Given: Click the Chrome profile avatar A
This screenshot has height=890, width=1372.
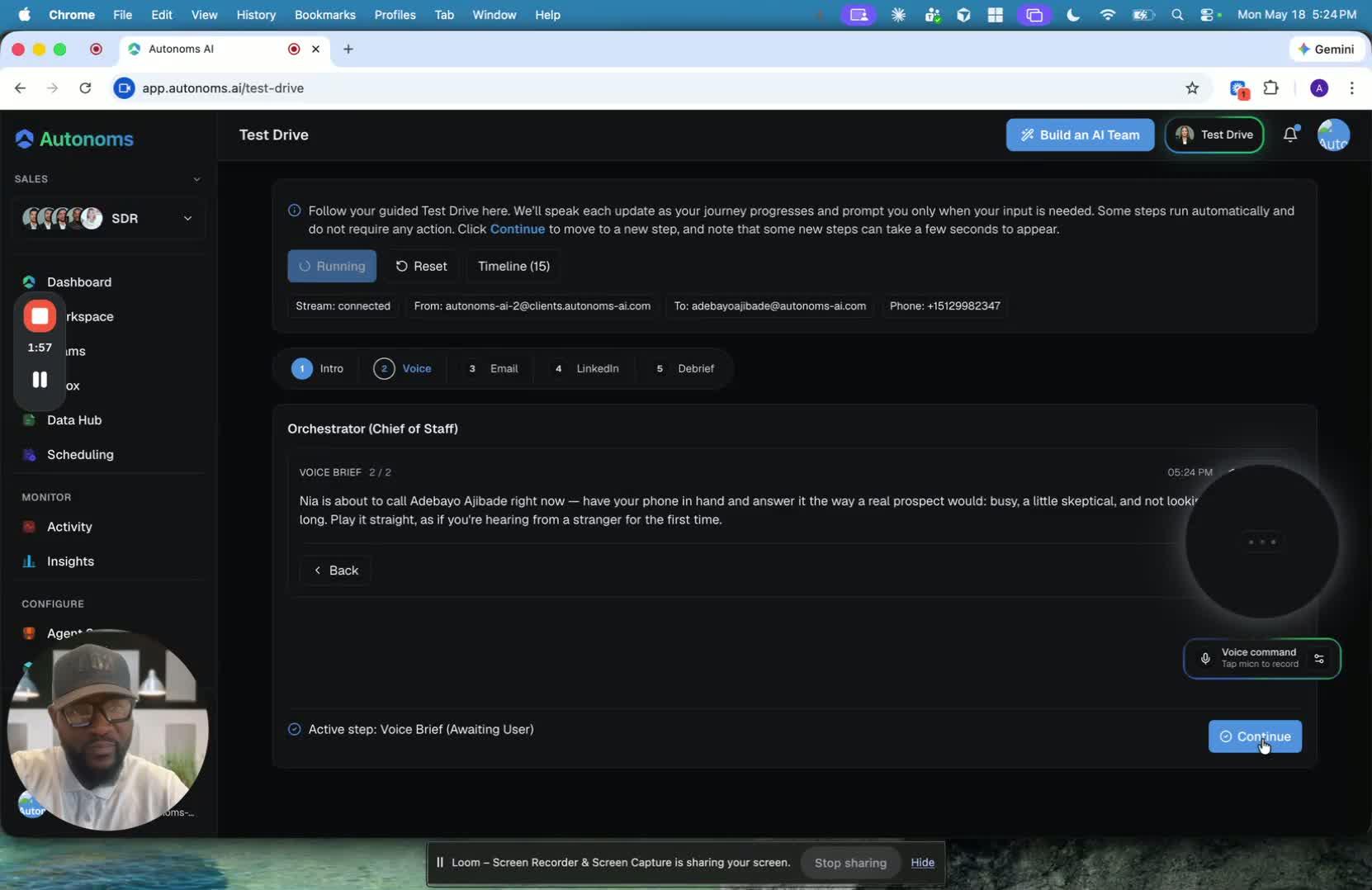Looking at the screenshot, I should point(1319,88).
